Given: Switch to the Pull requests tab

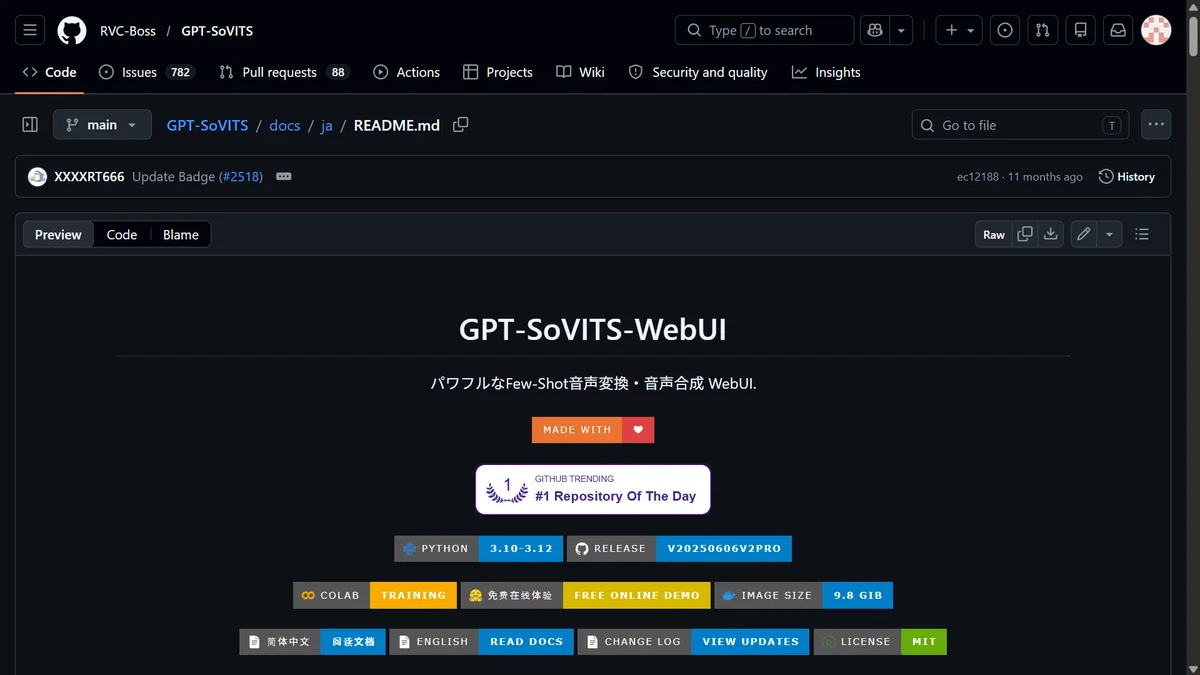Looking at the screenshot, I should point(284,72).
